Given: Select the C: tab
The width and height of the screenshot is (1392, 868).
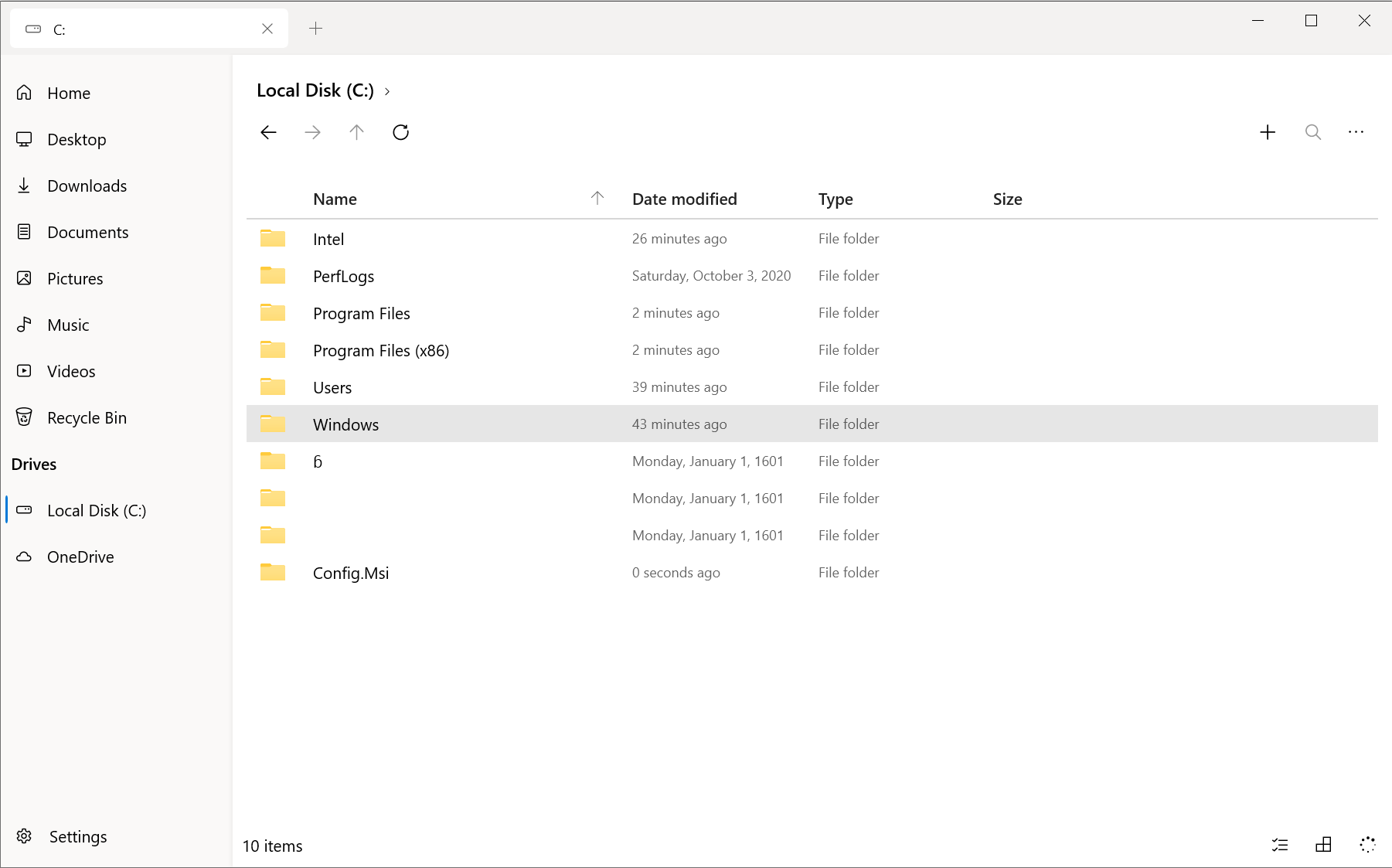Looking at the screenshot, I should pyautogui.click(x=149, y=29).
